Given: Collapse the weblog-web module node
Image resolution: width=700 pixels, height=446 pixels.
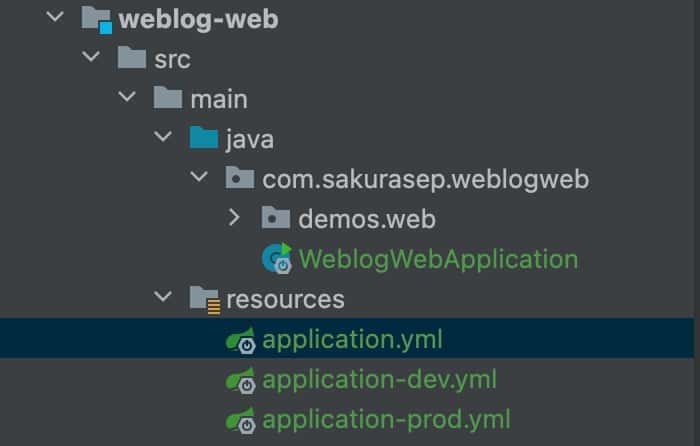Looking at the screenshot, I should [55, 18].
